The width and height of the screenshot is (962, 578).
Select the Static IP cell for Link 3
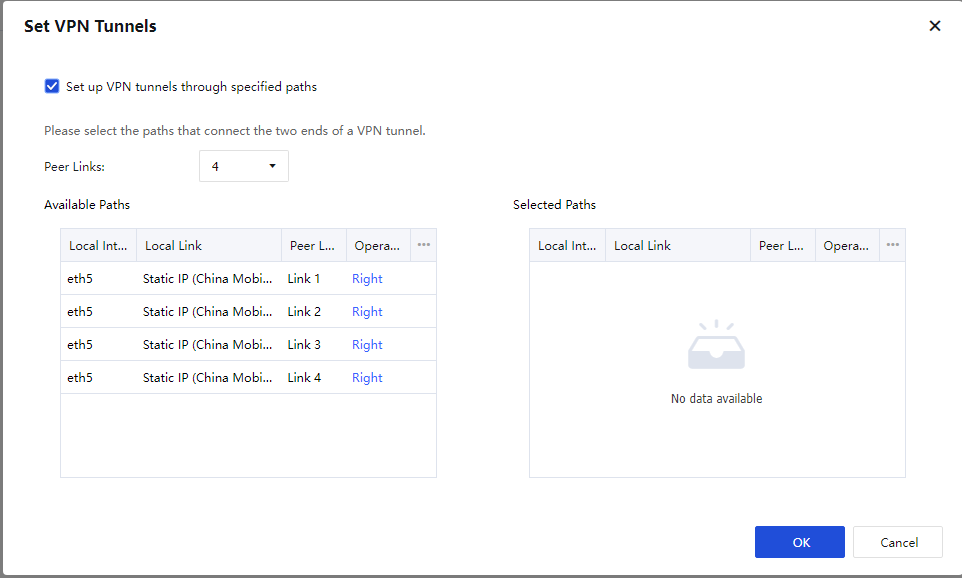click(207, 345)
